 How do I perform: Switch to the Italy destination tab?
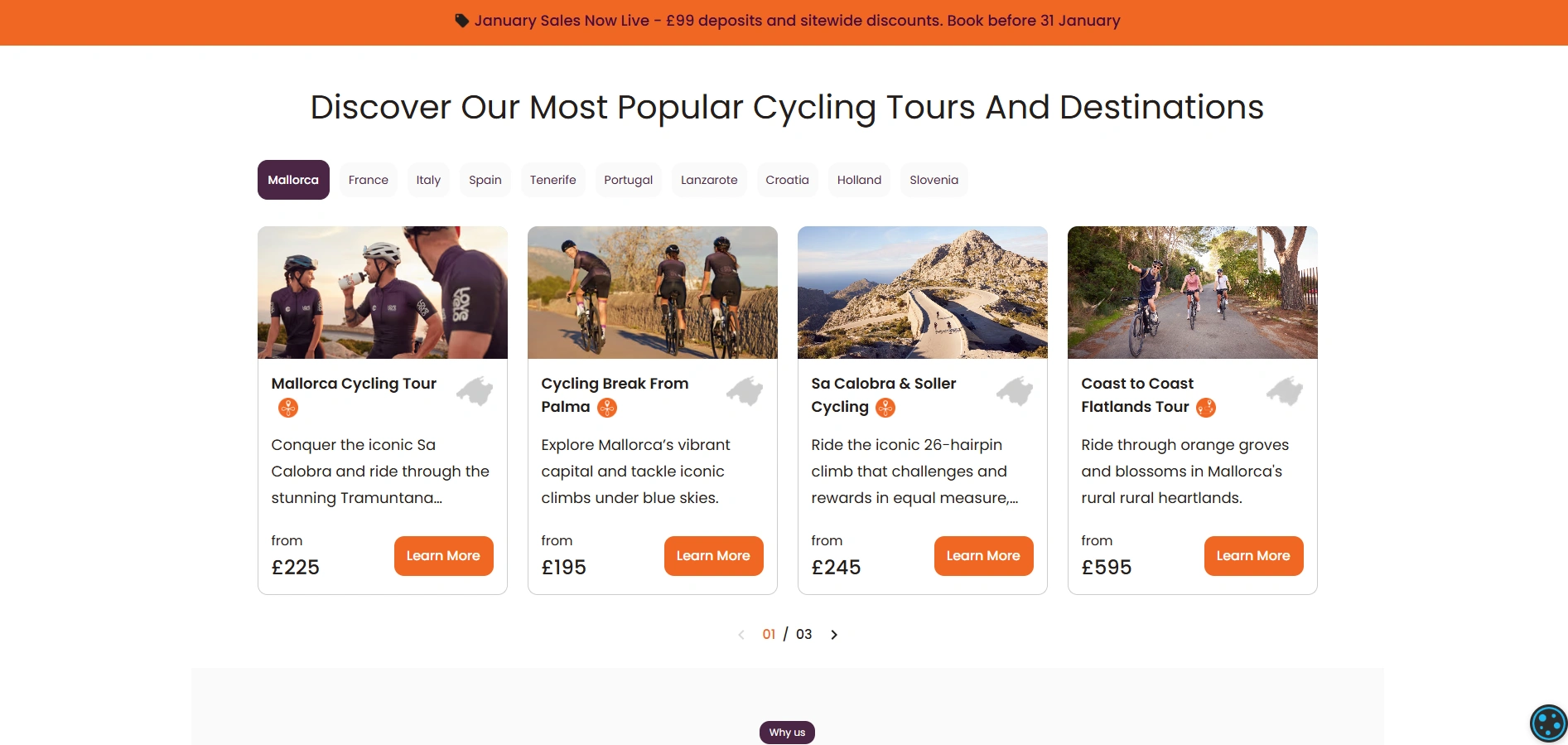tap(428, 180)
